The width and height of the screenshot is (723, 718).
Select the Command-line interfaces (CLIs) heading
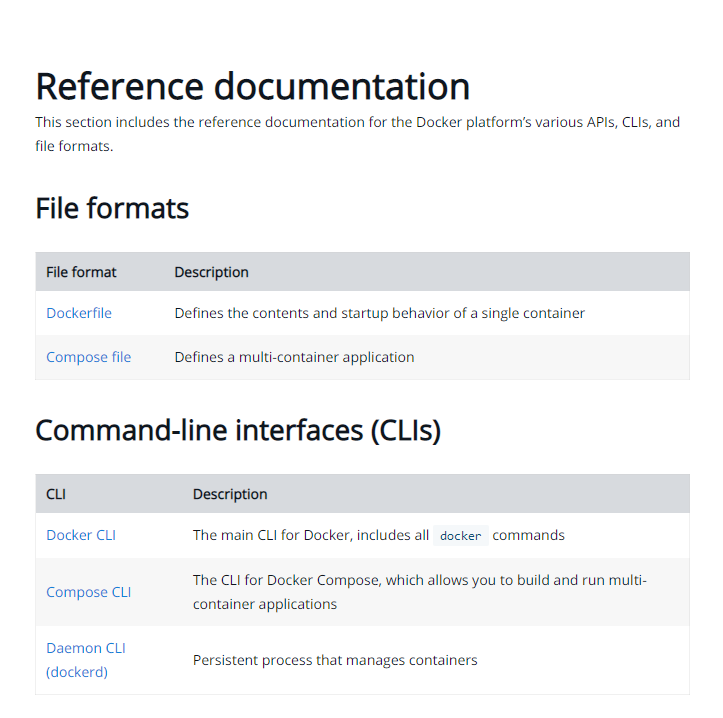pyautogui.click(x=238, y=430)
